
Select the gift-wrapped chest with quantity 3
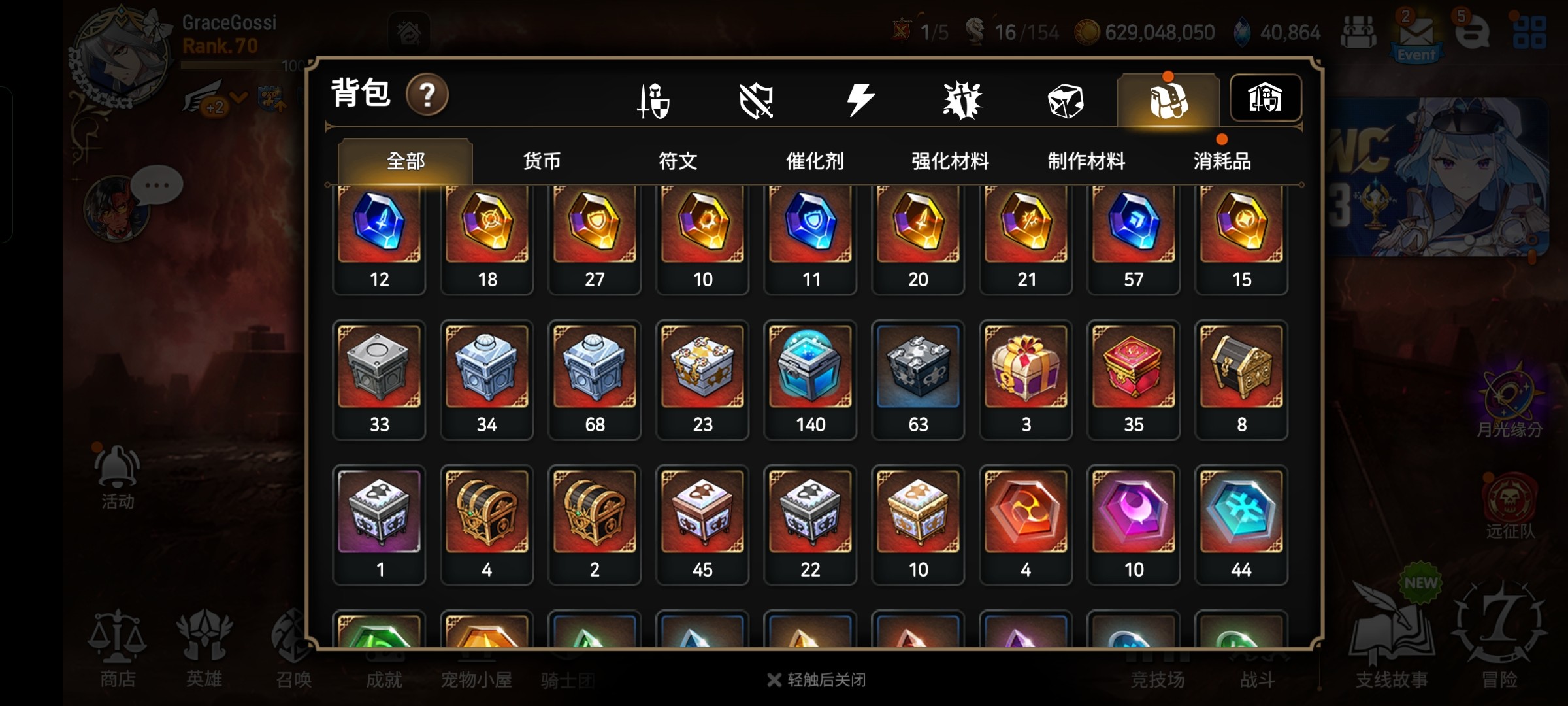1026,380
